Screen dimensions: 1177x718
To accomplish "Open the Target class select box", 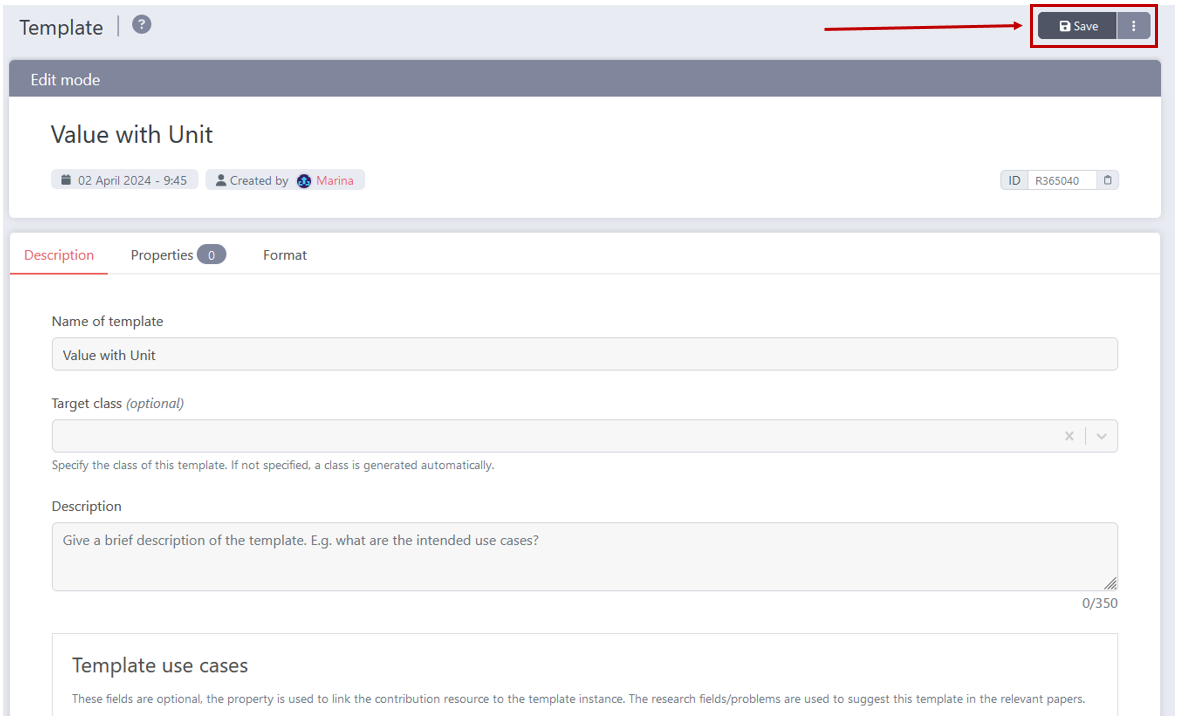I will point(550,436).
